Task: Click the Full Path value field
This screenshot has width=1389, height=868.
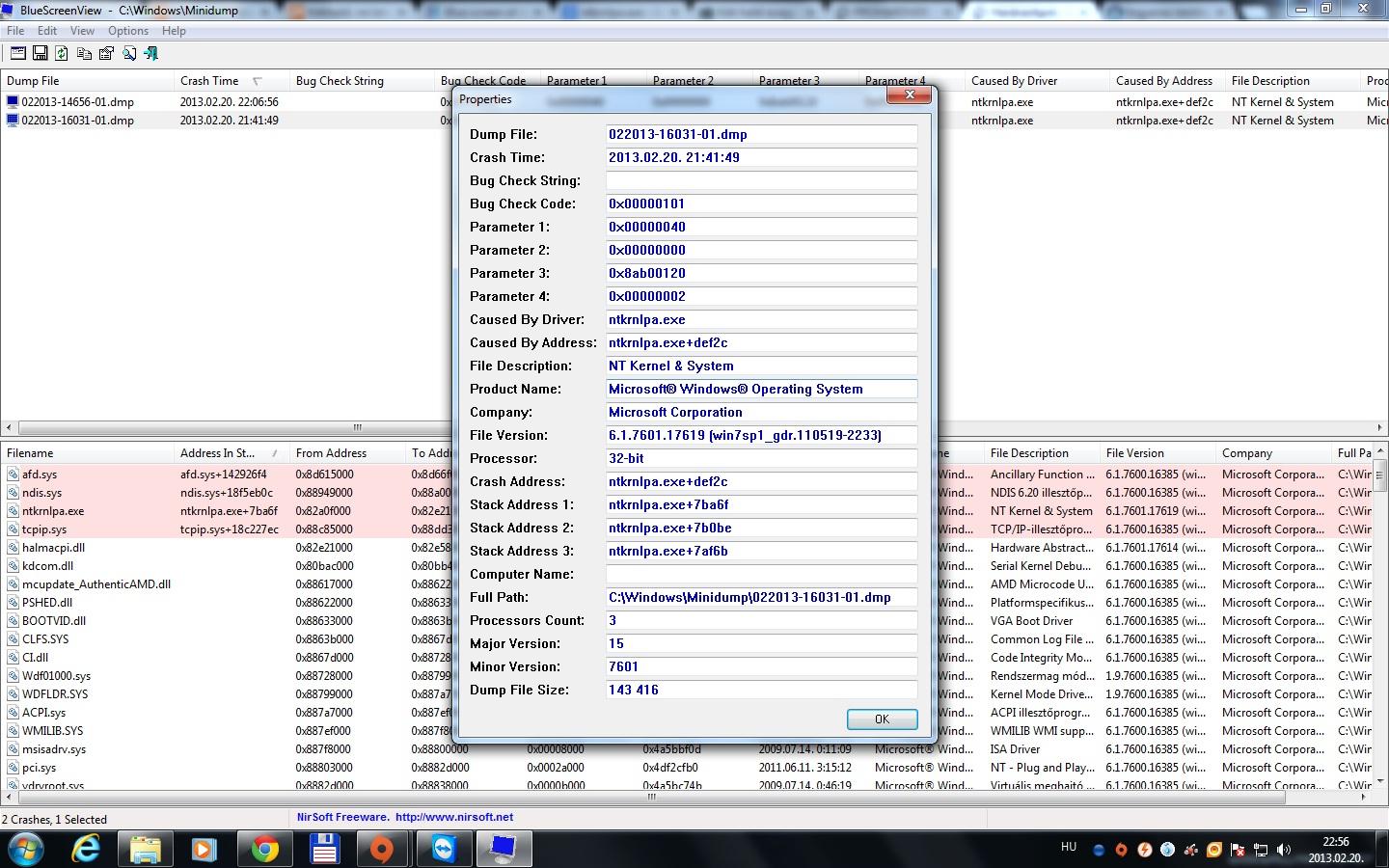Action: (761, 597)
